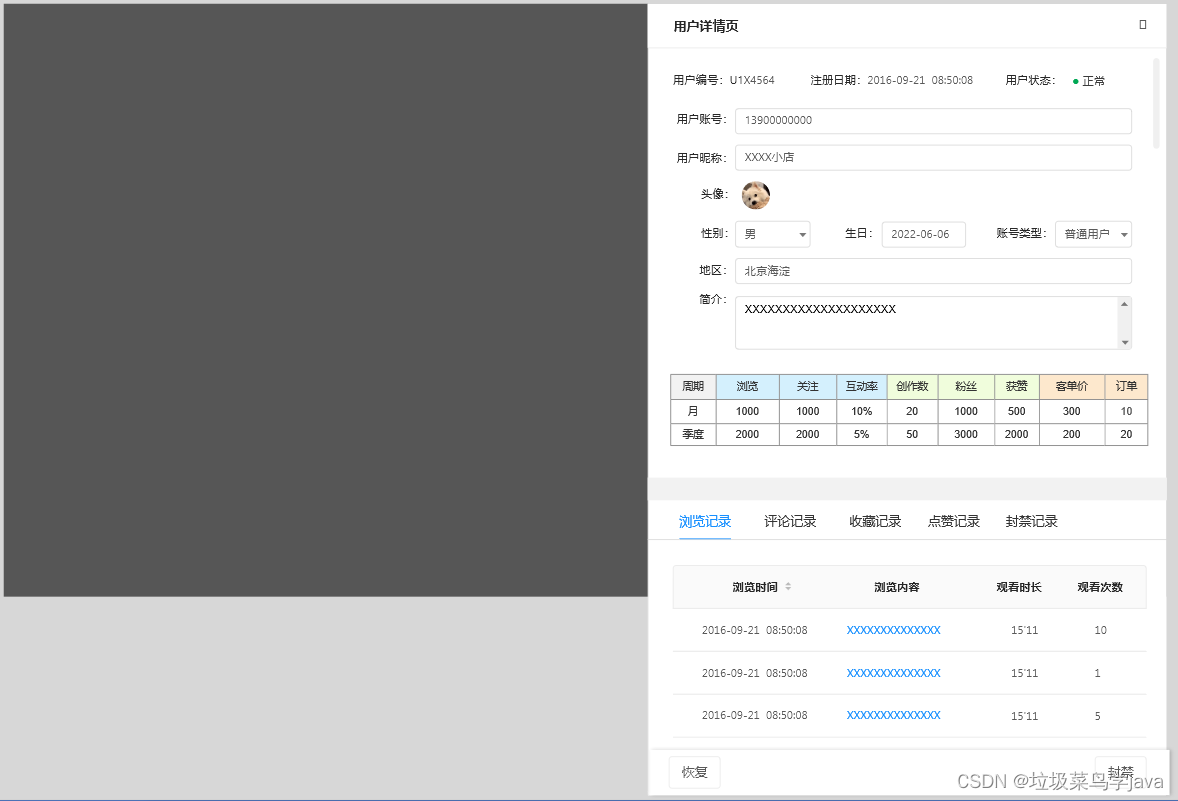
Task: Open content link in the 5-views row
Action: [893, 715]
